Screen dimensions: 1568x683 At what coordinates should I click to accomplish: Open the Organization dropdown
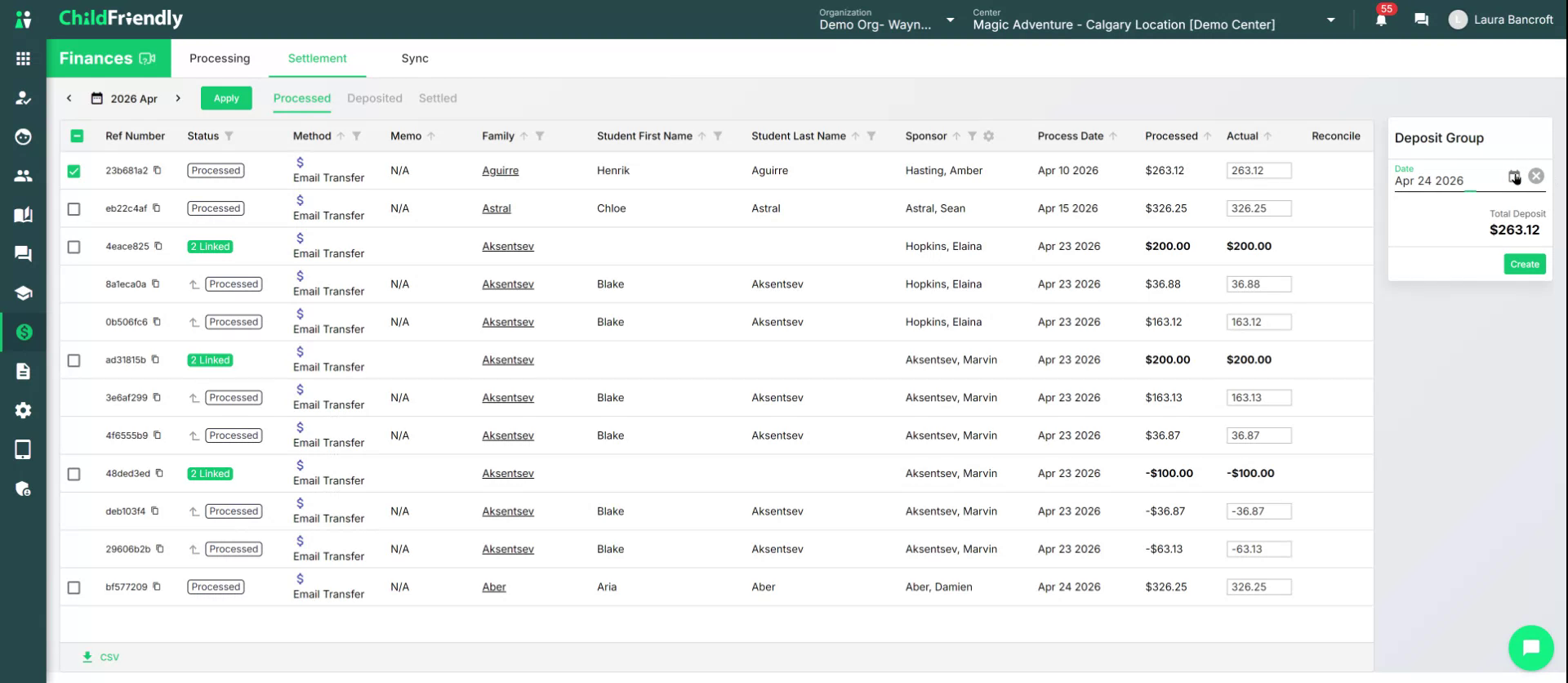point(887,20)
